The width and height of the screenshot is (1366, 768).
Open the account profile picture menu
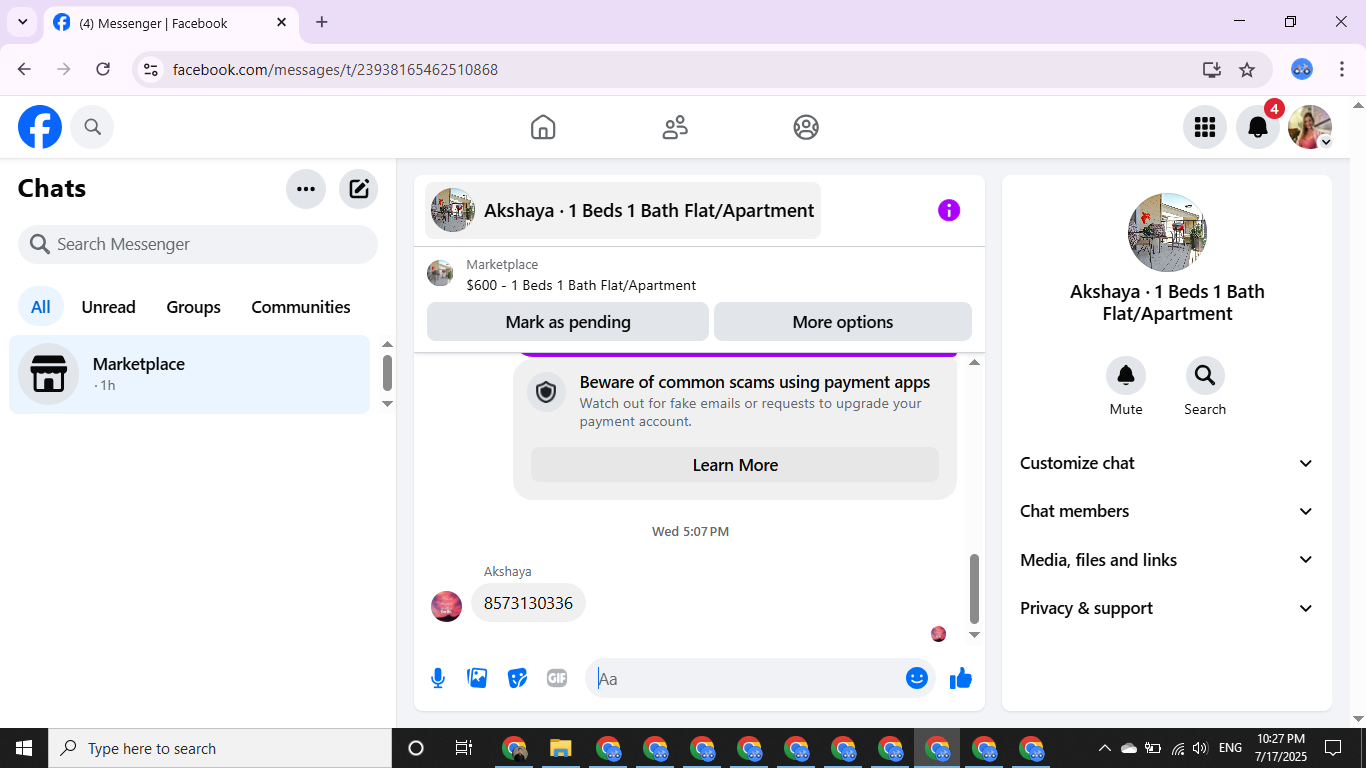pos(1310,127)
